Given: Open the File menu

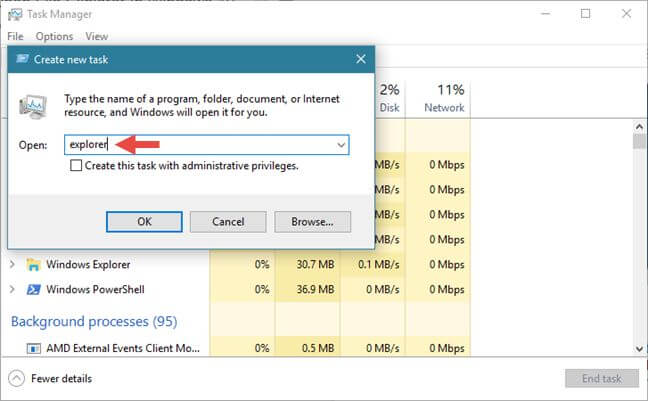Looking at the screenshot, I should 15,36.
